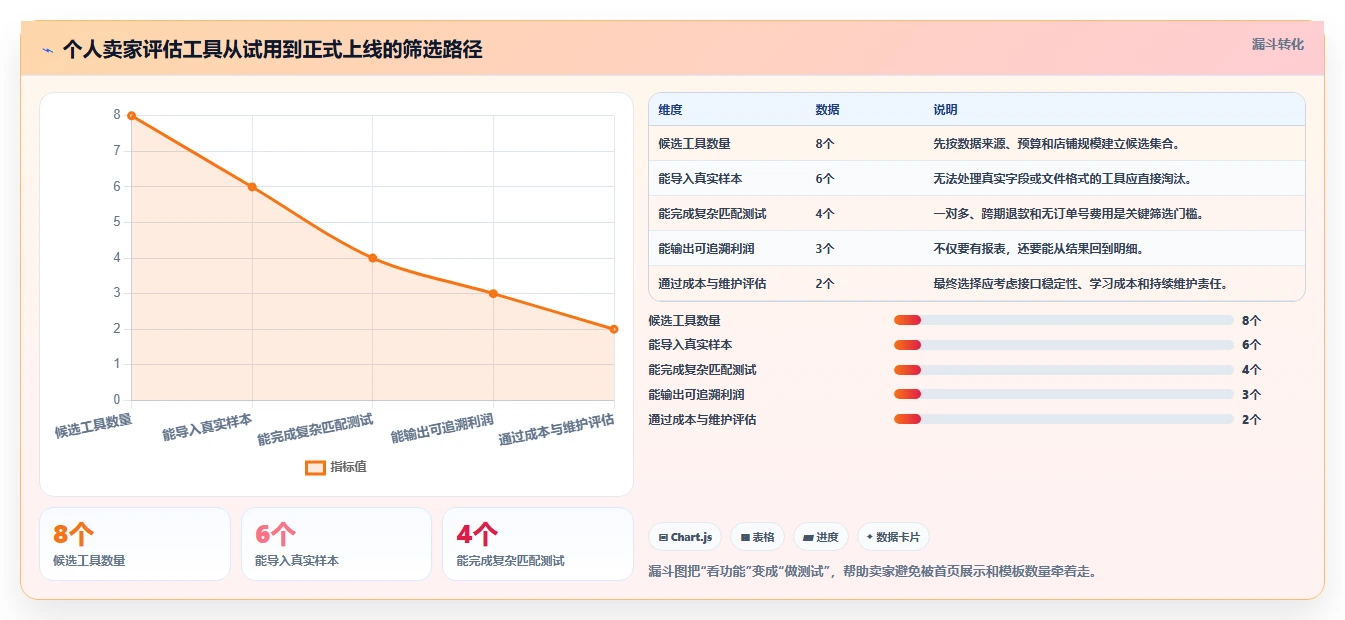Click the footer note starting 漏斗图把
The image size is (1345, 620).
point(872,572)
